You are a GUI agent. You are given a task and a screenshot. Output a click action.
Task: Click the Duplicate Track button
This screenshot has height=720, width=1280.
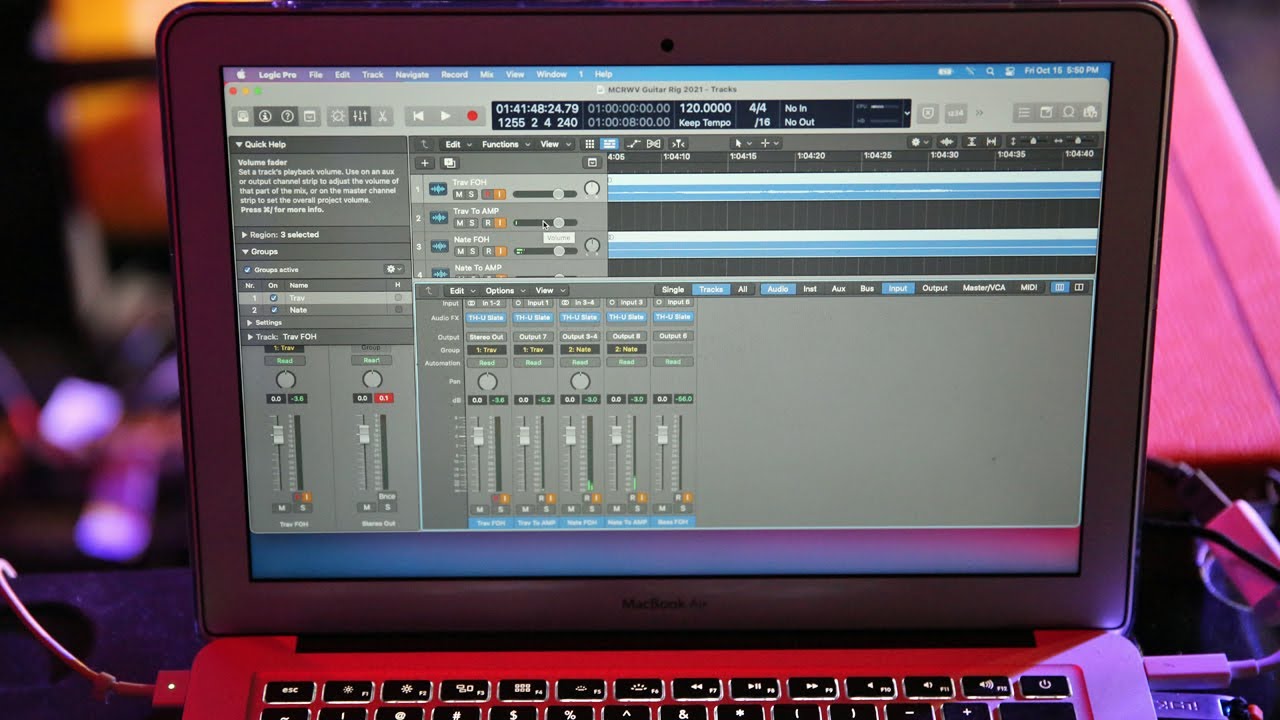pyautogui.click(x=449, y=163)
